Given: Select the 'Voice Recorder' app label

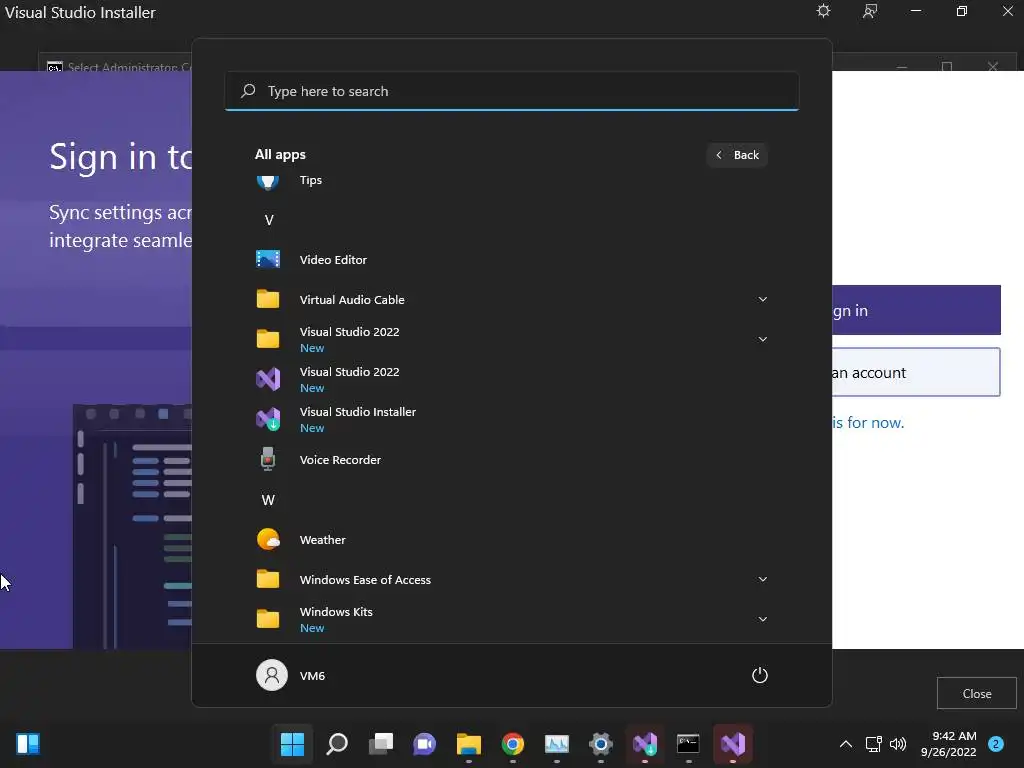Looking at the screenshot, I should tap(340, 460).
